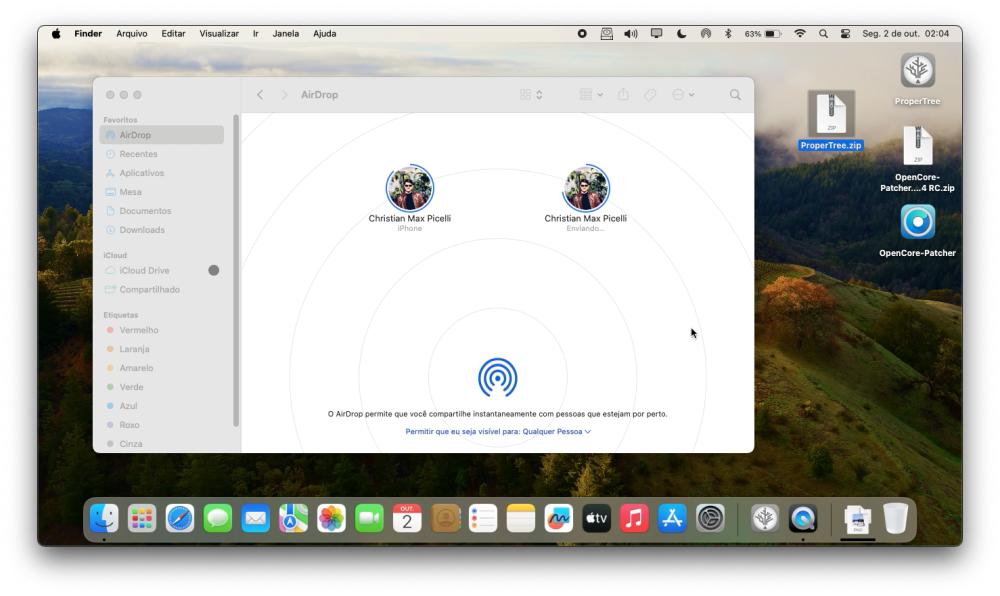Click the Finder search magnifier
Viewport: 1000px width, 596px height.
coord(735,95)
